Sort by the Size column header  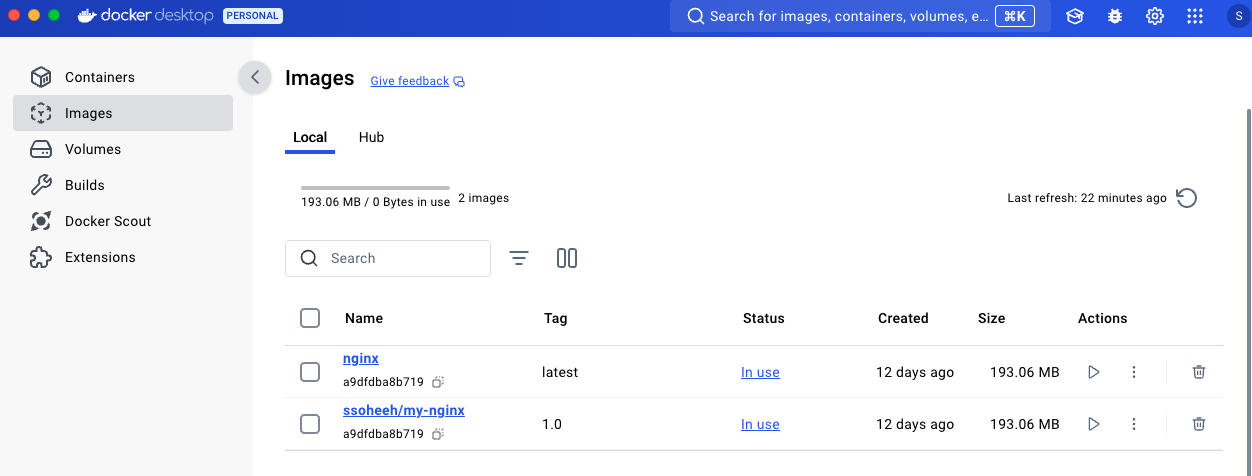(992, 318)
